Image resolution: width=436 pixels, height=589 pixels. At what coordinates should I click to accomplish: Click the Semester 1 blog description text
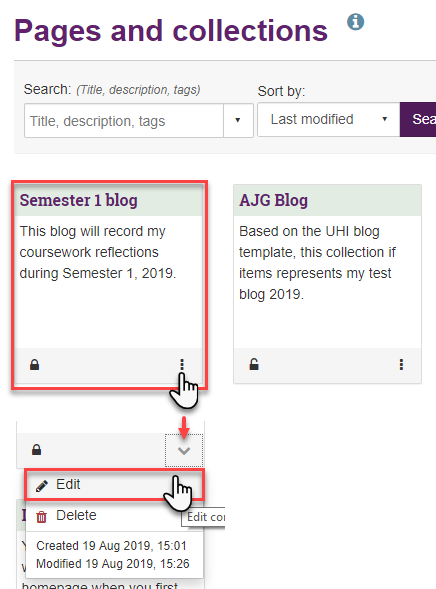point(98,252)
